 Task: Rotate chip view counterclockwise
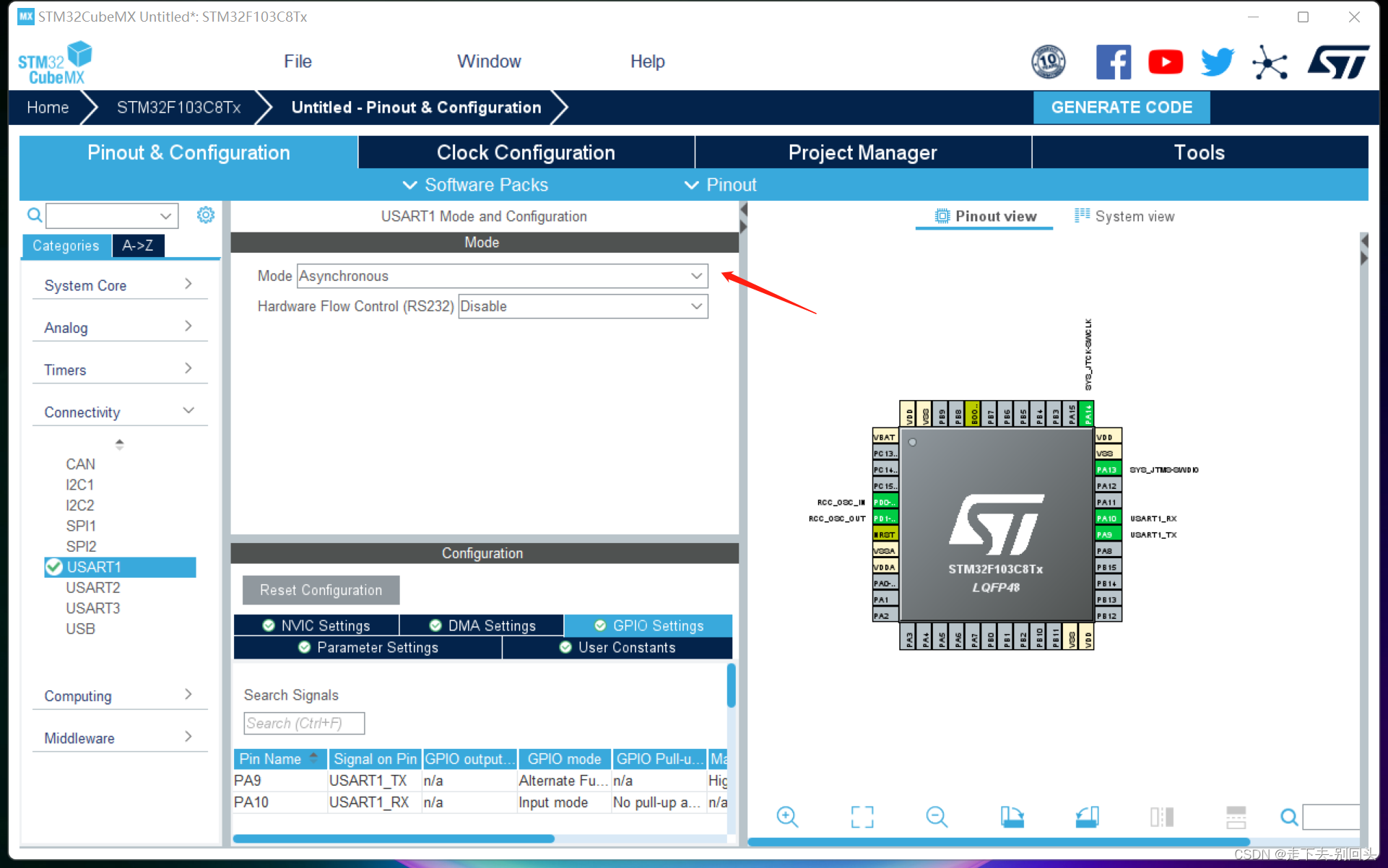[1087, 817]
